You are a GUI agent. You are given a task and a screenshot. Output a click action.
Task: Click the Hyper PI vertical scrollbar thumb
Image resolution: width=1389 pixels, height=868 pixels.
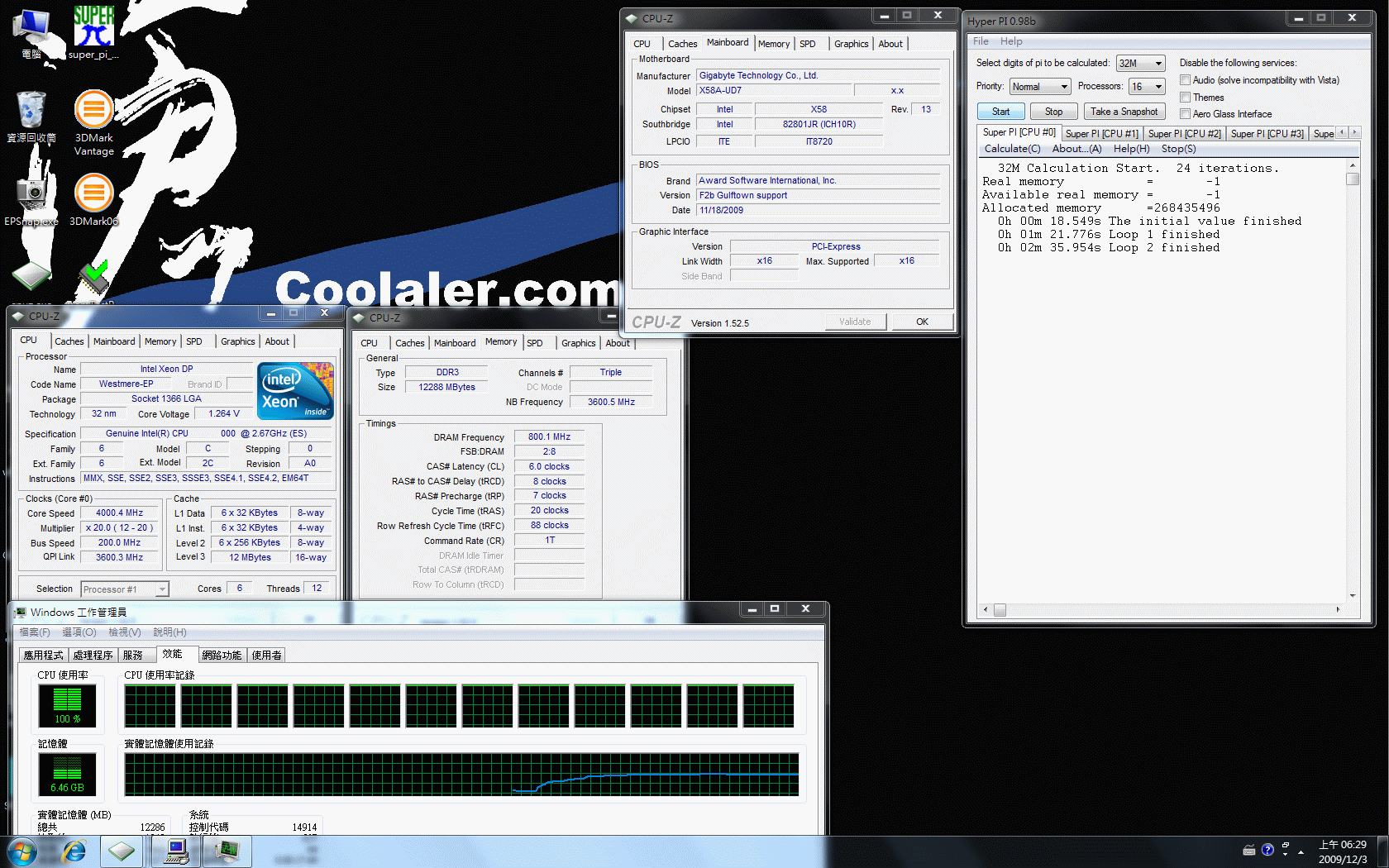click(1353, 179)
